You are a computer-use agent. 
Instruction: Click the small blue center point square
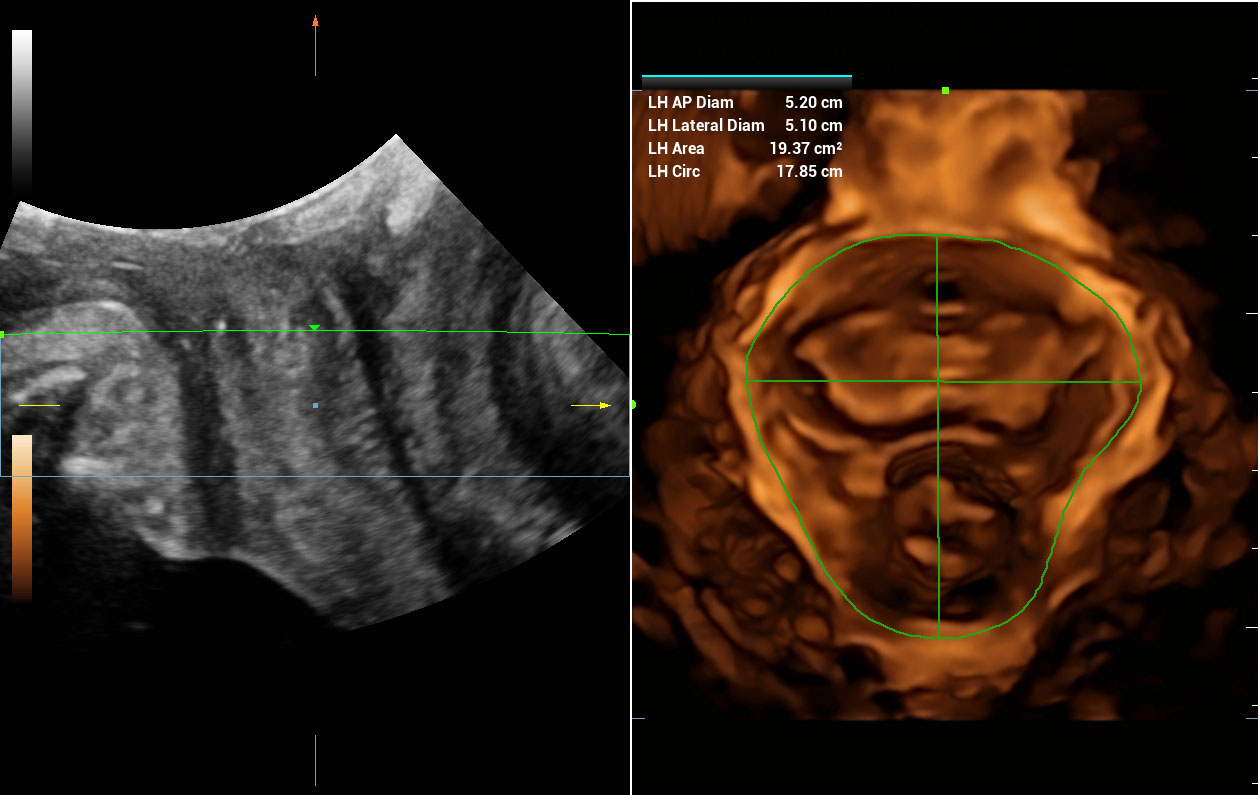pyautogui.click(x=315, y=405)
